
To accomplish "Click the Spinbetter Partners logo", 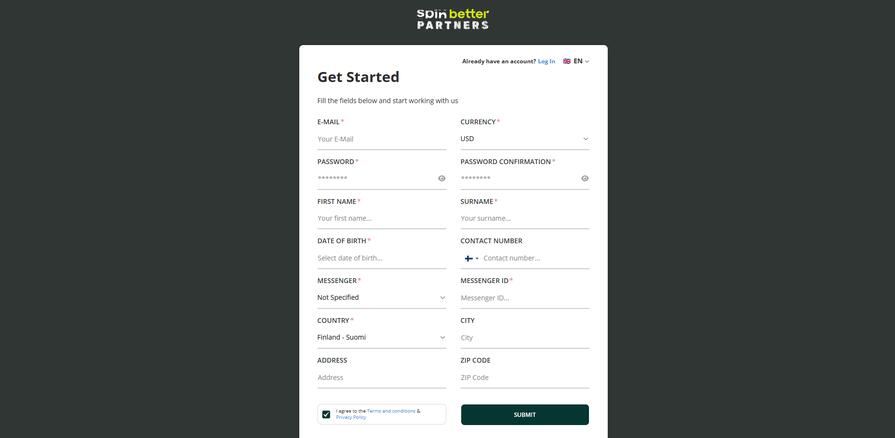I will (x=453, y=18).
